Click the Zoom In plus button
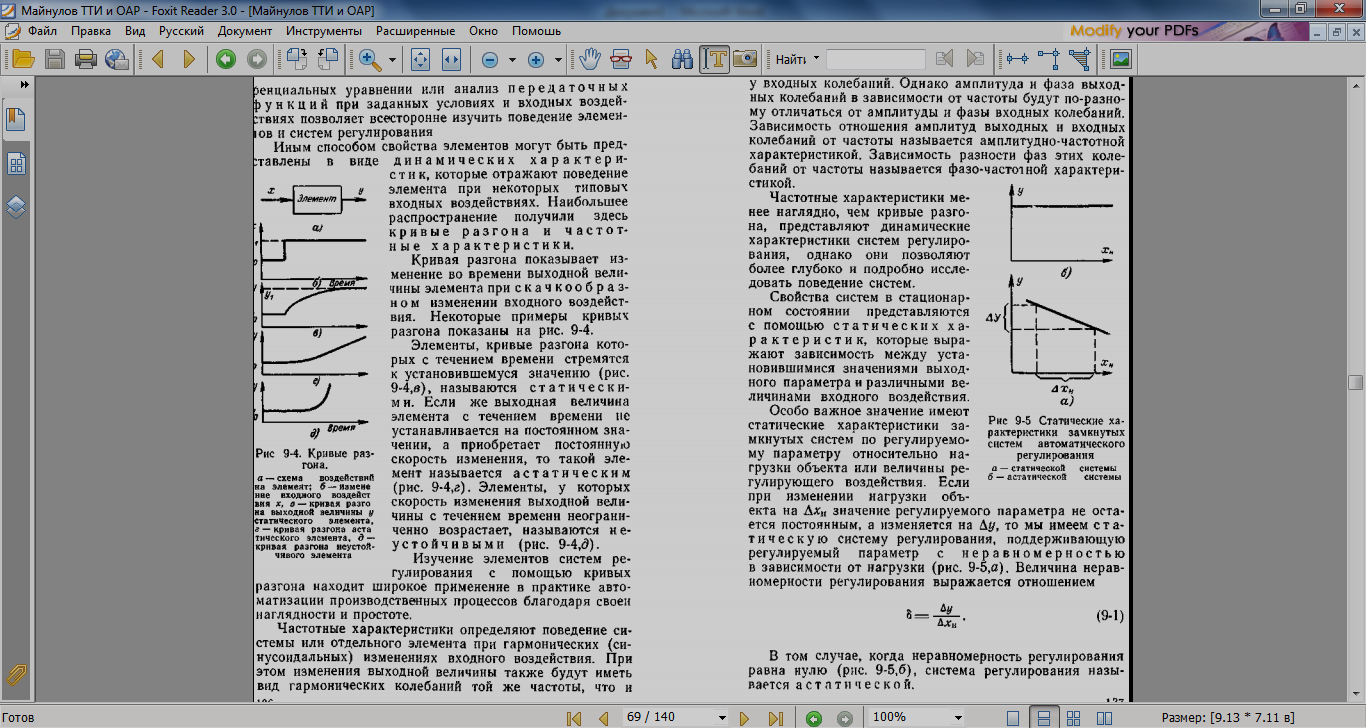Screen dimensions: 1366x728 pyautogui.click(x=535, y=60)
